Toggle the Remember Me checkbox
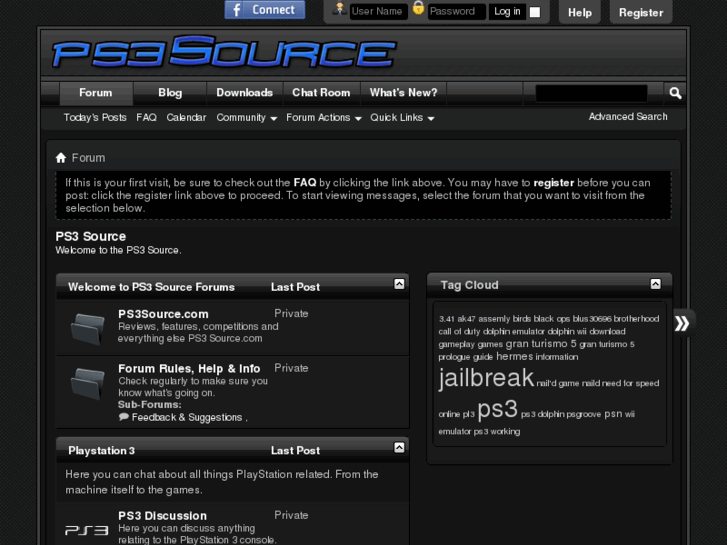This screenshot has width=727, height=545. click(535, 12)
